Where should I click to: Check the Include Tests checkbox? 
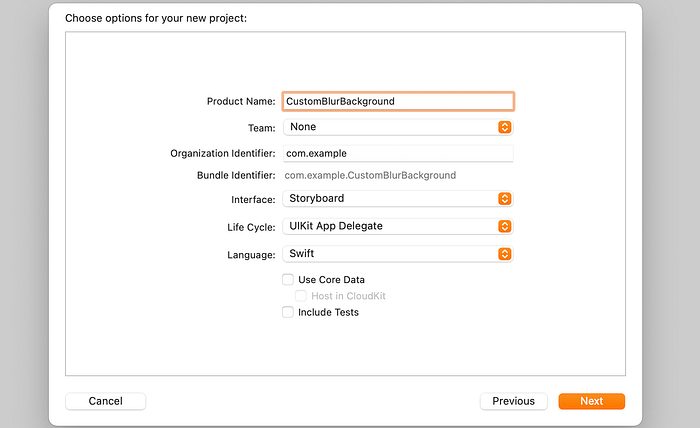pos(288,312)
